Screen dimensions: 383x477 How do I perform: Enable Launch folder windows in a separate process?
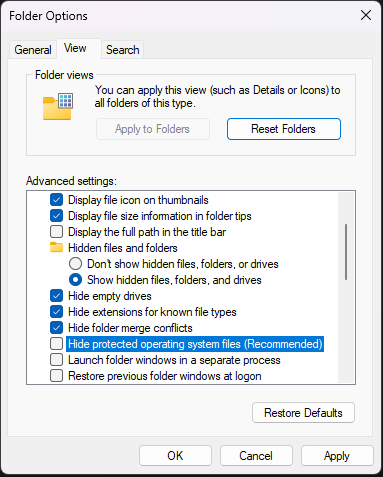click(x=56, y=360)
